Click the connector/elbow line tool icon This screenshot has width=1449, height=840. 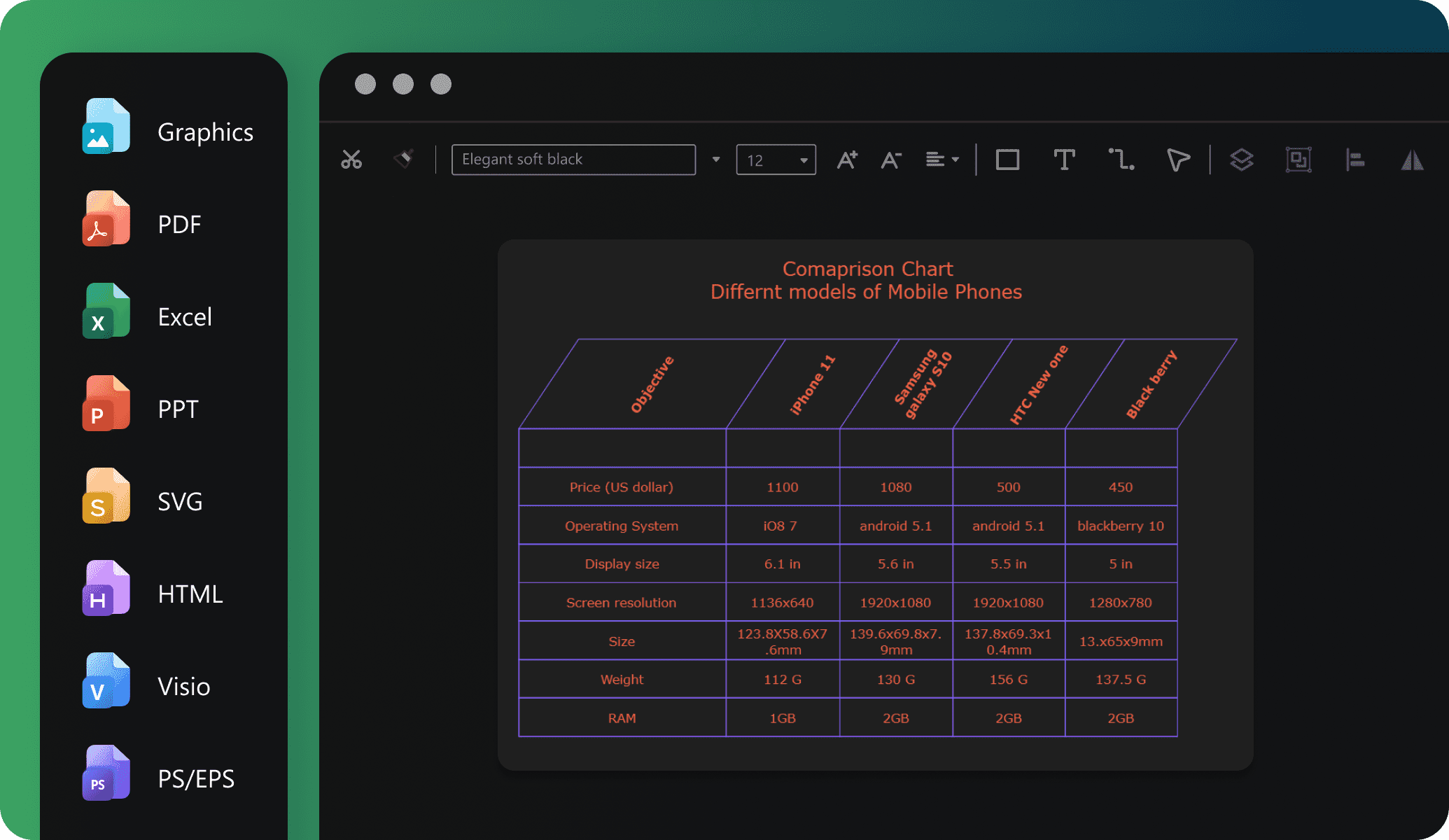point(1122,159)
